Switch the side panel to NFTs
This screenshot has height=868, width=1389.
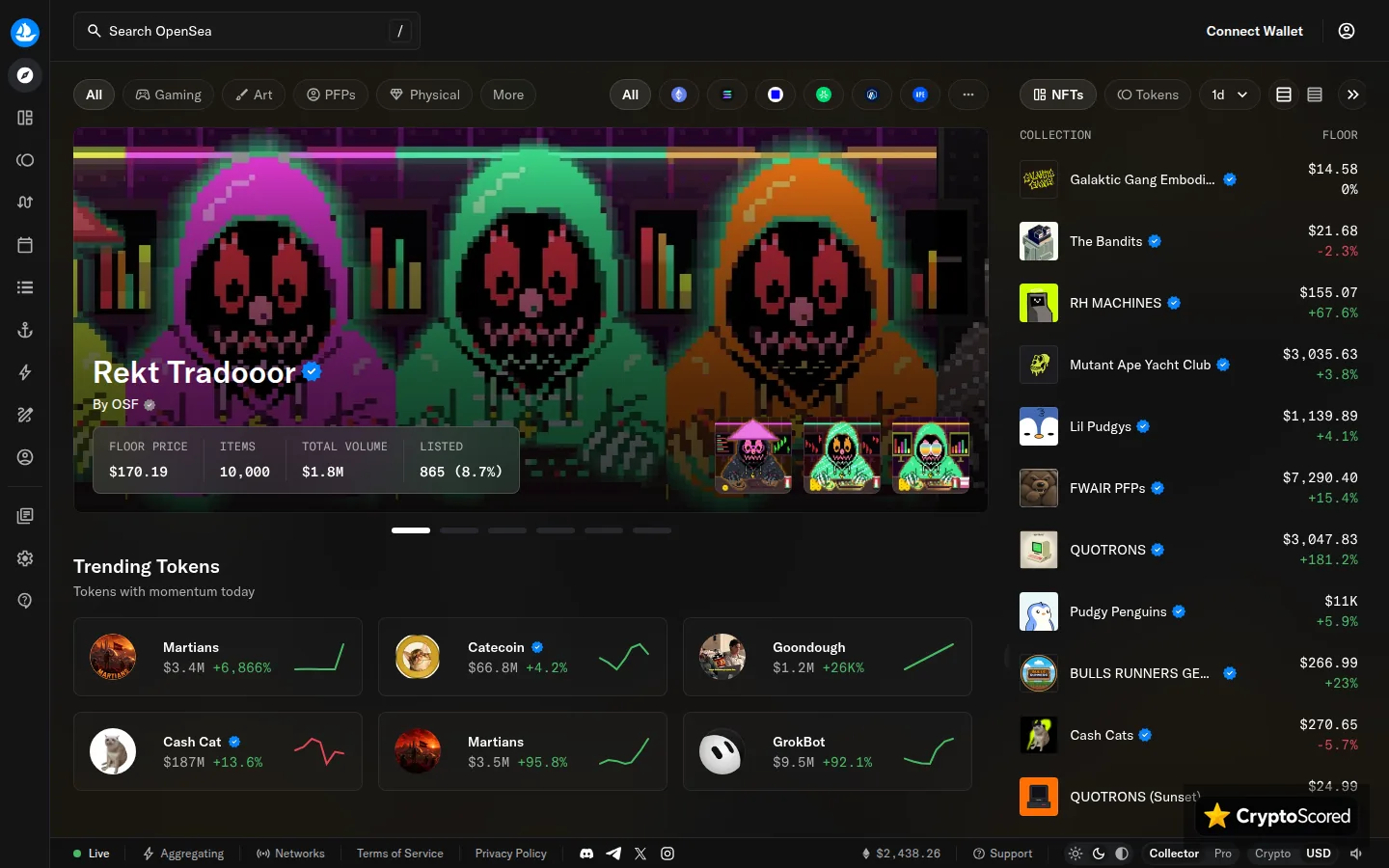(x=1058, y=95)
